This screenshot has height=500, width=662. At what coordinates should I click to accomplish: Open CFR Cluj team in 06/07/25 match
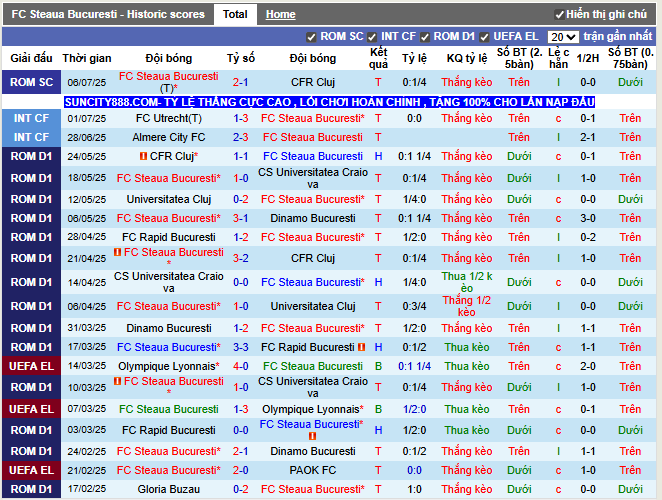click(x=313, y=82)
